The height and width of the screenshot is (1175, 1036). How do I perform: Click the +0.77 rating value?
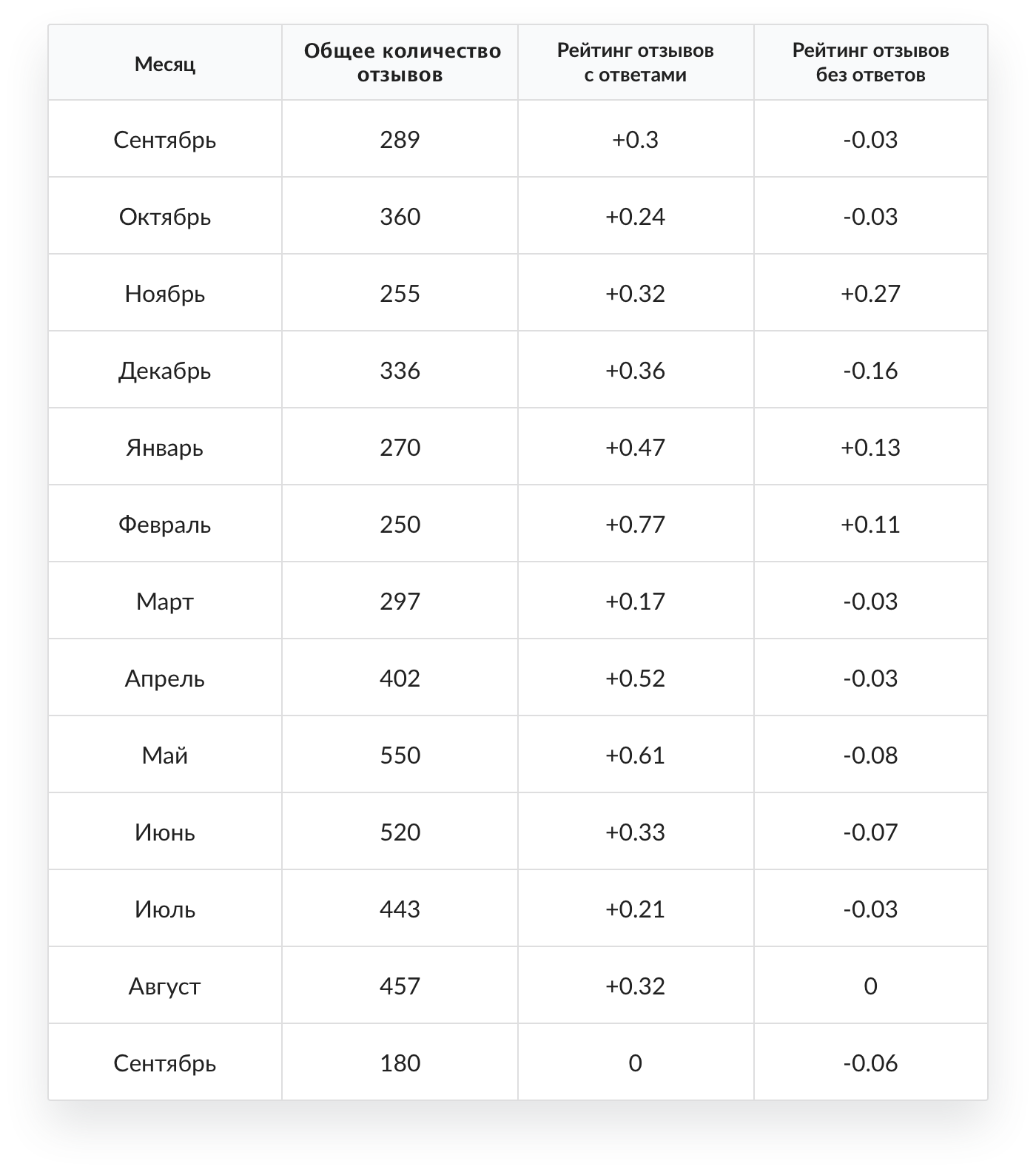click(635, 525)
